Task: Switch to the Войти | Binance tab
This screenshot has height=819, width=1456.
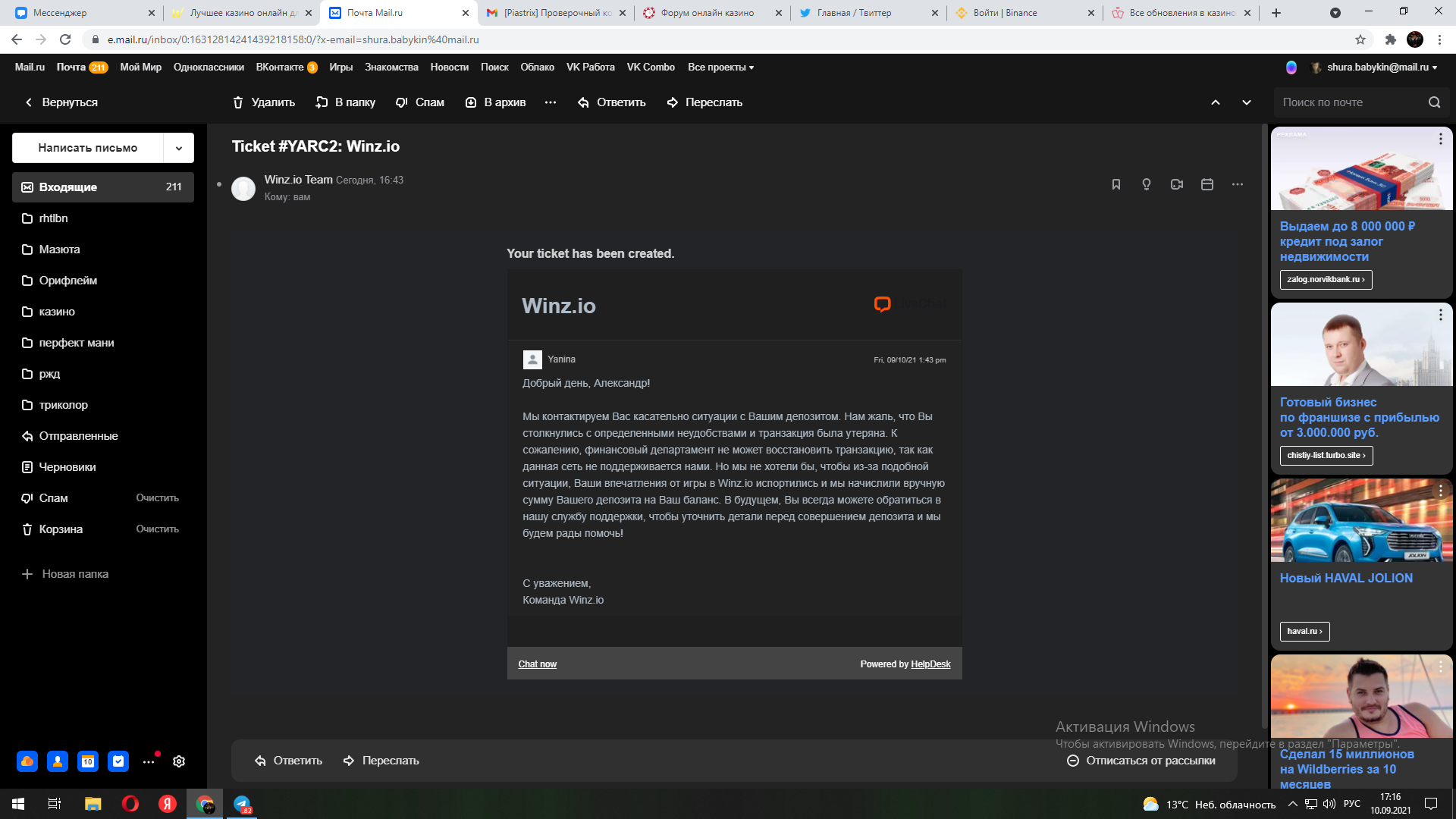Action: click(1024, 13)
